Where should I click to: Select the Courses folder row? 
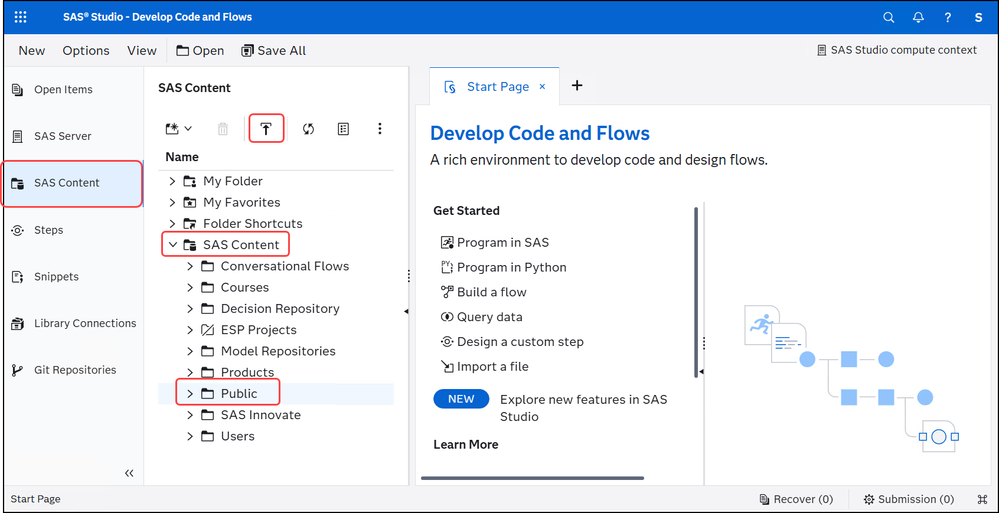coord(276,287)
